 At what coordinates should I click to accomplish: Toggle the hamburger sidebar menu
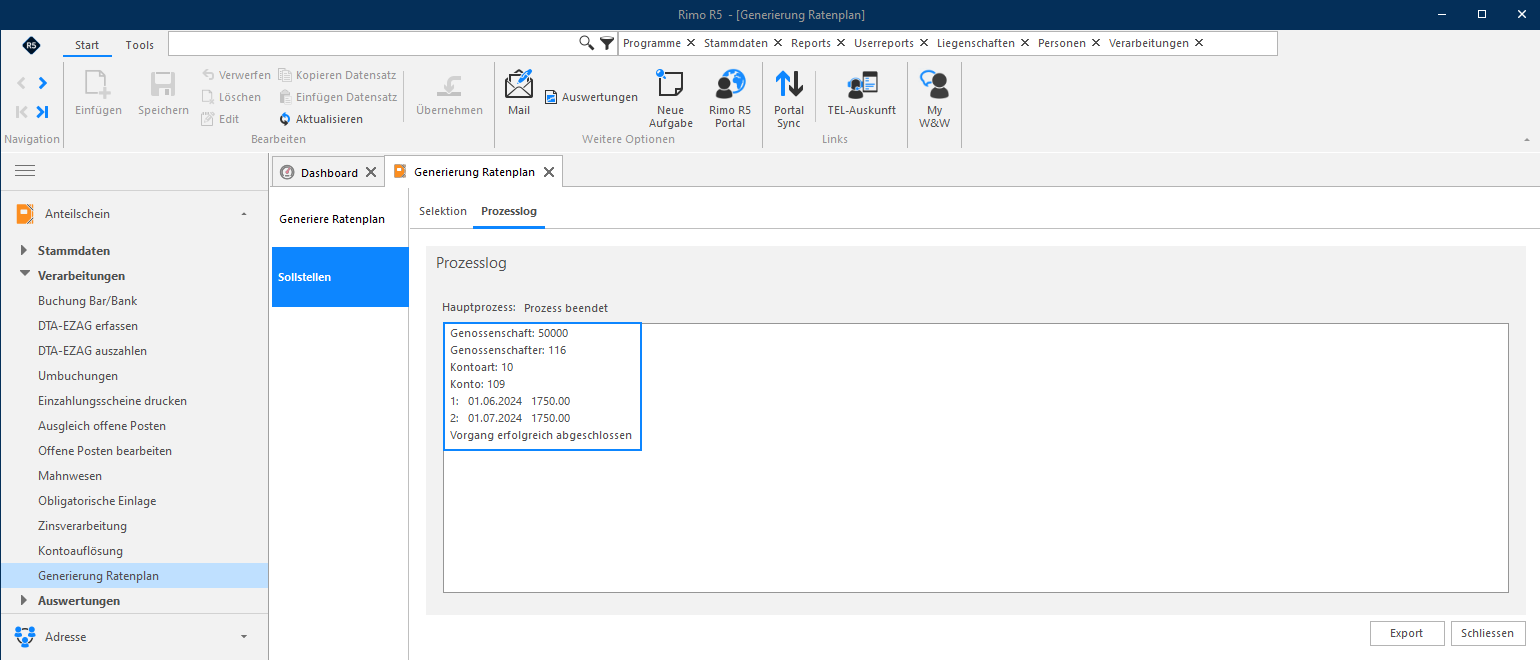click(25, 171)
